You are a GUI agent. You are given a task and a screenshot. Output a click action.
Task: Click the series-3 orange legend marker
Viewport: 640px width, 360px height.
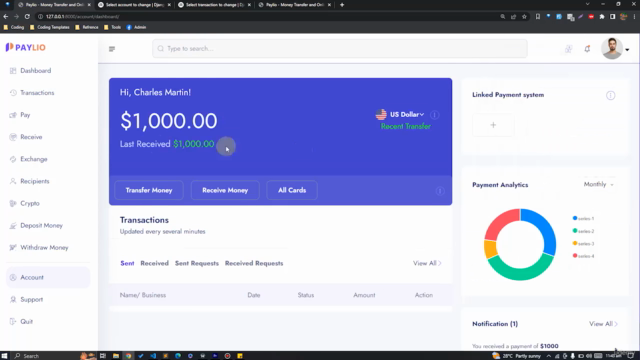575,243
